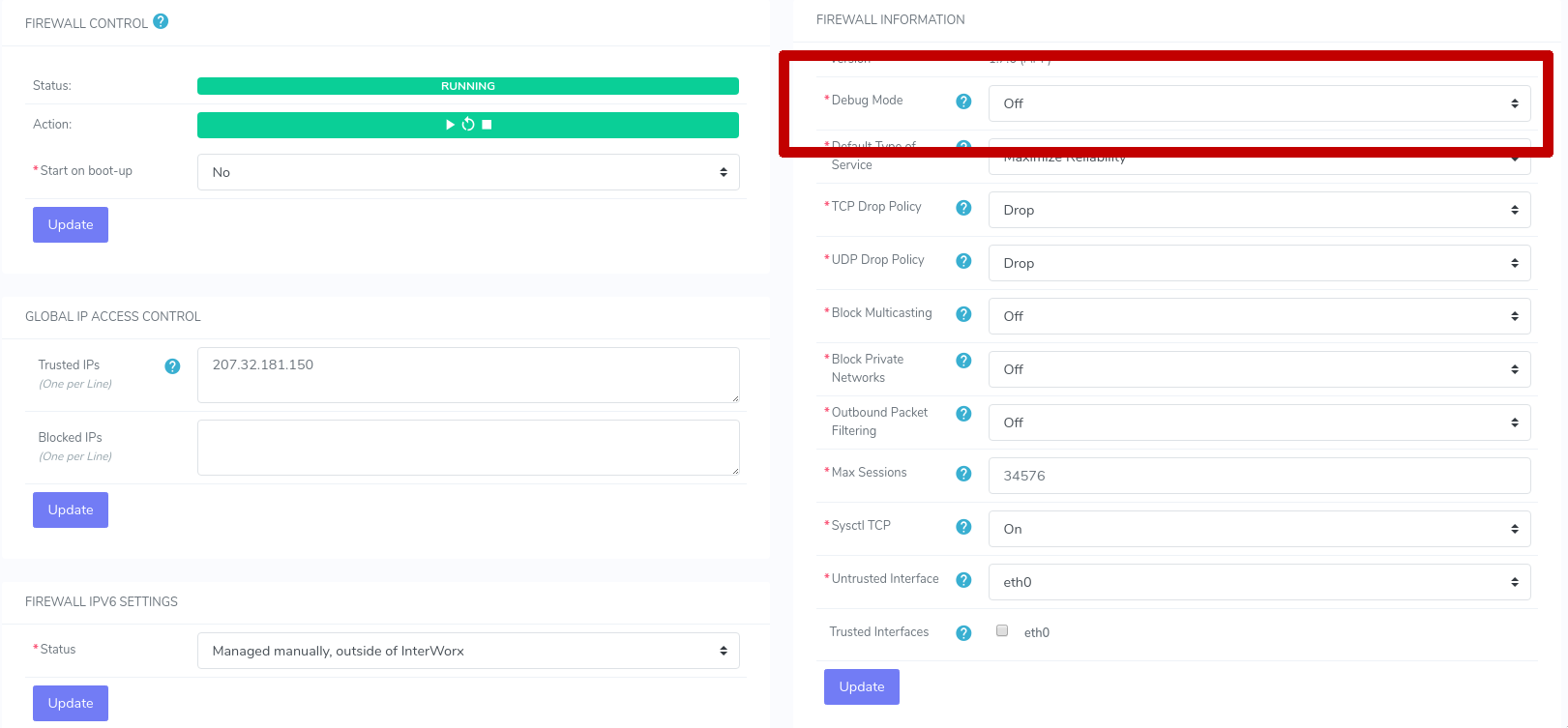
Task: Expand the UDP Drop Policy dropdown
Action: (x=1258, y=263)
